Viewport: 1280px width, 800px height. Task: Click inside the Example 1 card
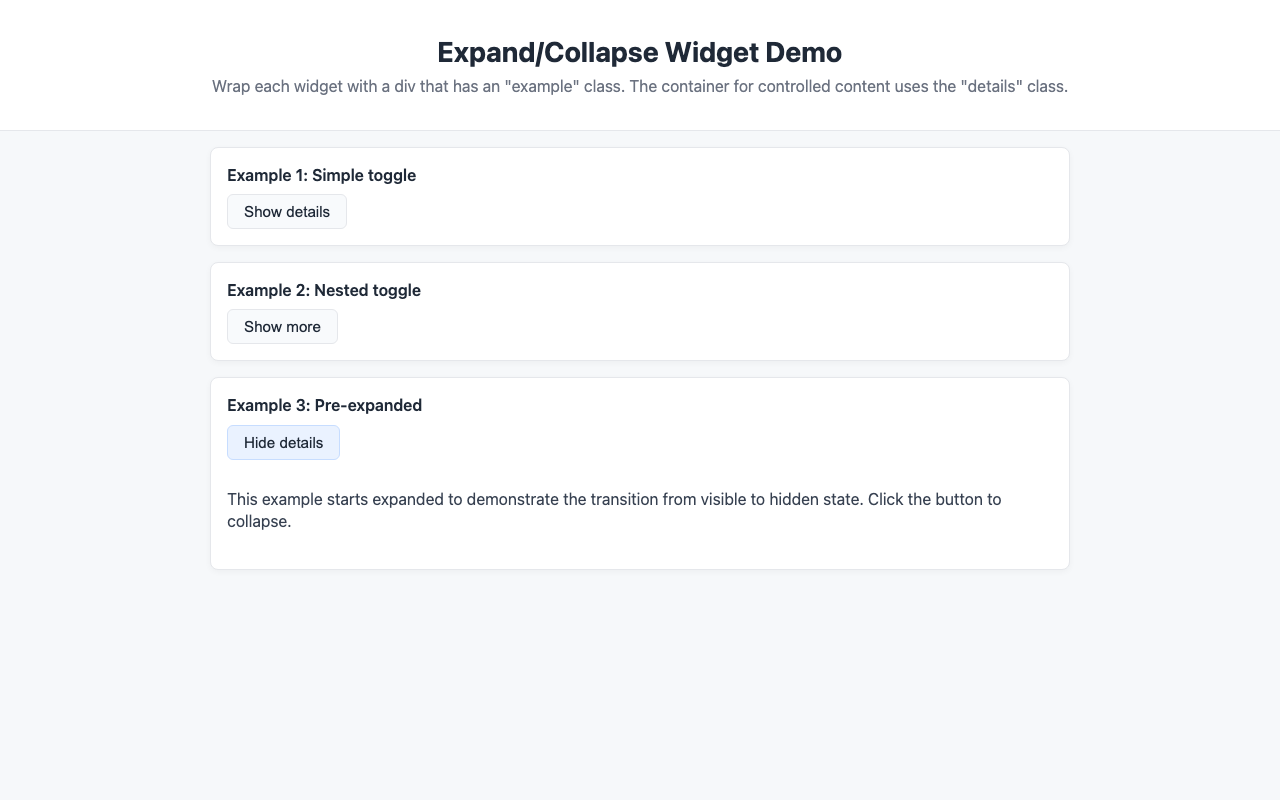(x=700, y=195)
